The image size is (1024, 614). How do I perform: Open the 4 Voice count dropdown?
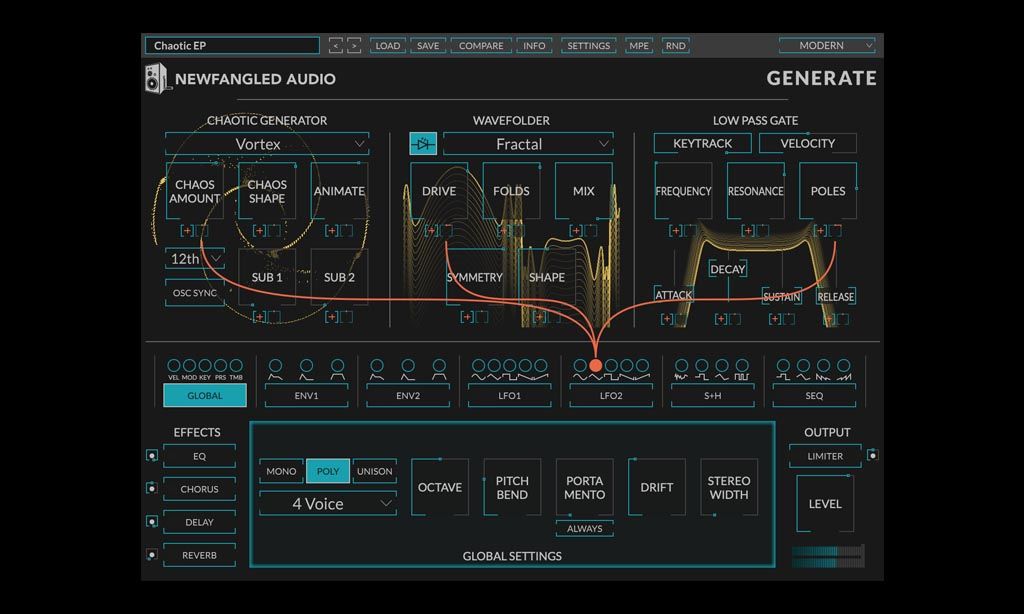328,504
